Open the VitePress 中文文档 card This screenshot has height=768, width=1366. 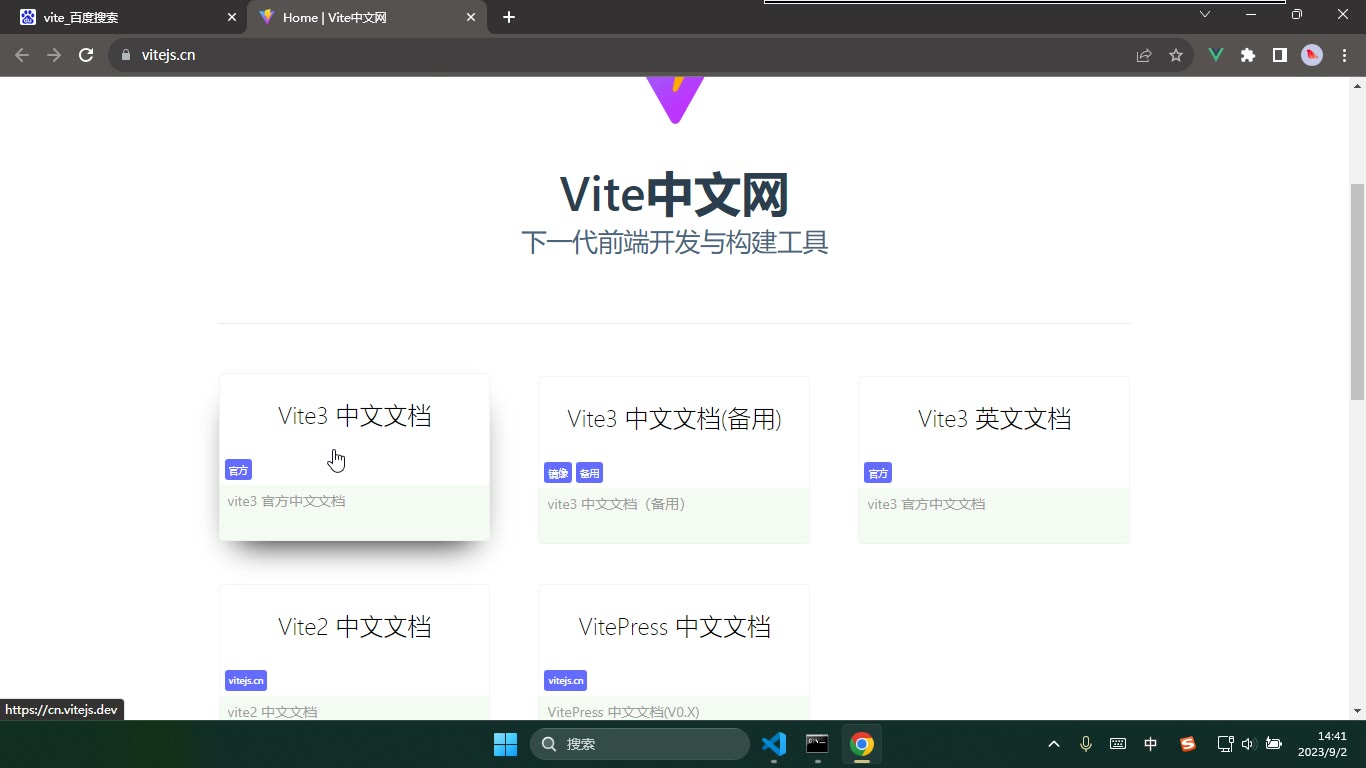pyautogui.click(x=674, y=652)
